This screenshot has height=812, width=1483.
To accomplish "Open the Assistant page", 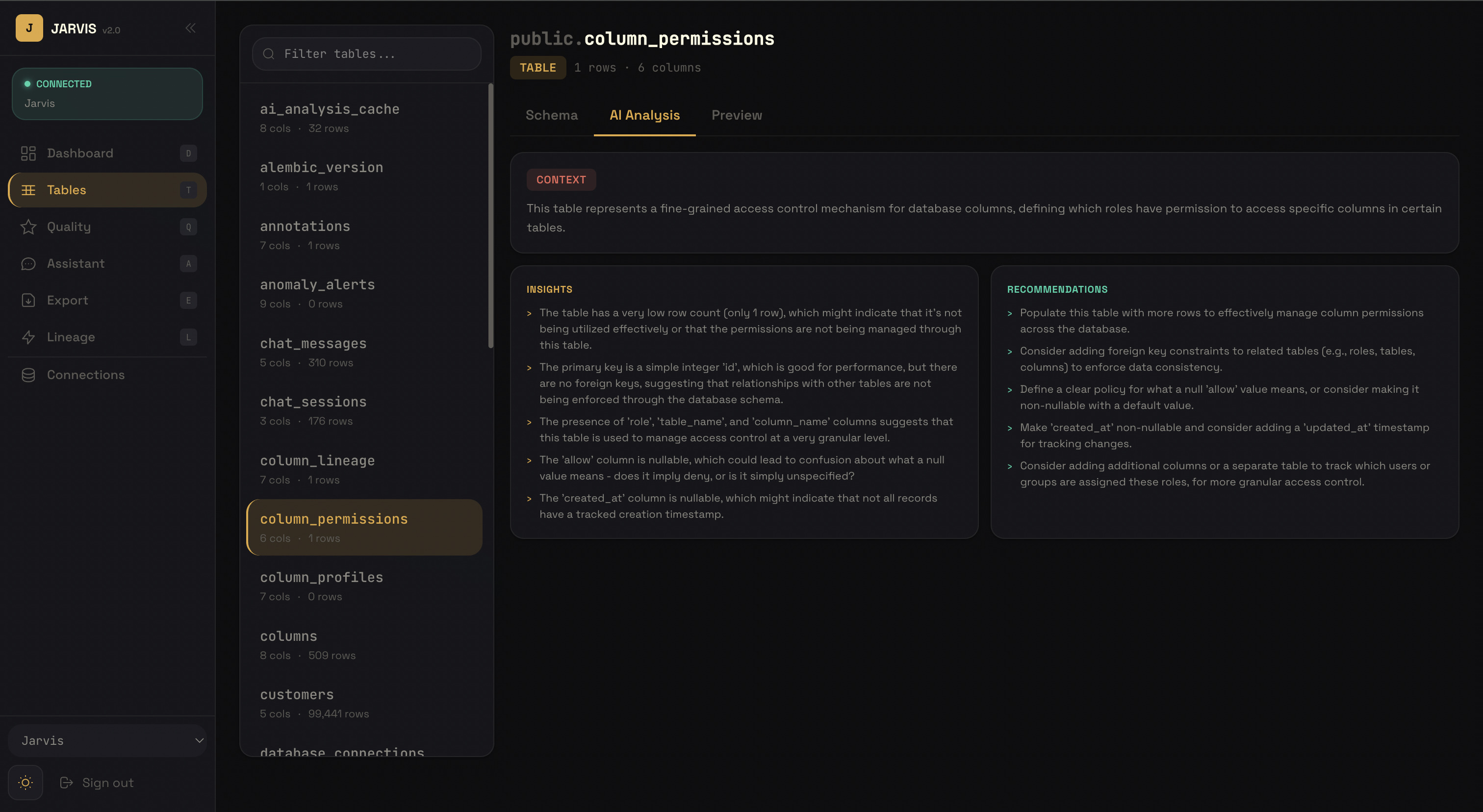I will click(108, 264).
